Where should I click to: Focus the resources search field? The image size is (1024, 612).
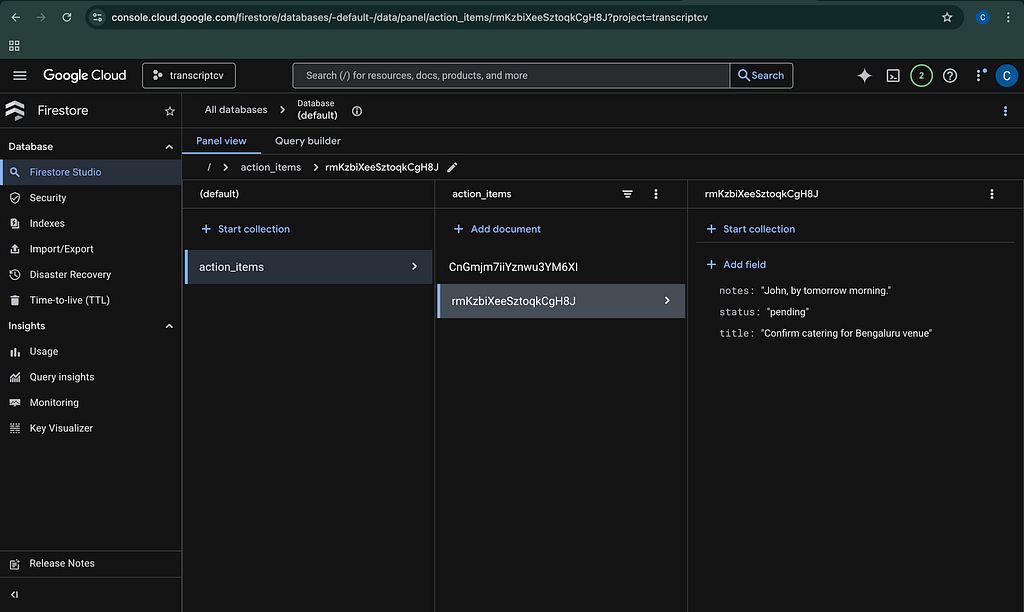coord(511,76)
